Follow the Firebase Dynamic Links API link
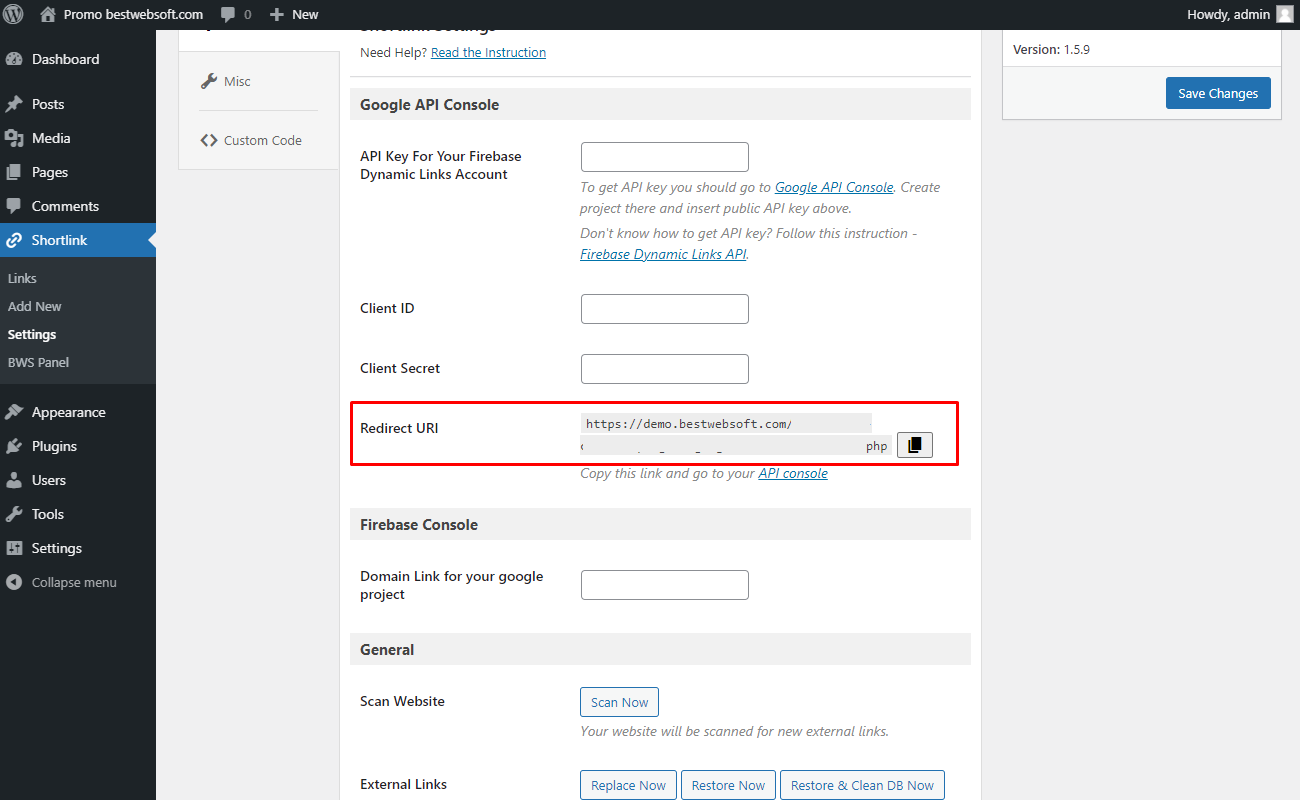The height and width of the screenshot is (800, 1300). coord(663,254)
